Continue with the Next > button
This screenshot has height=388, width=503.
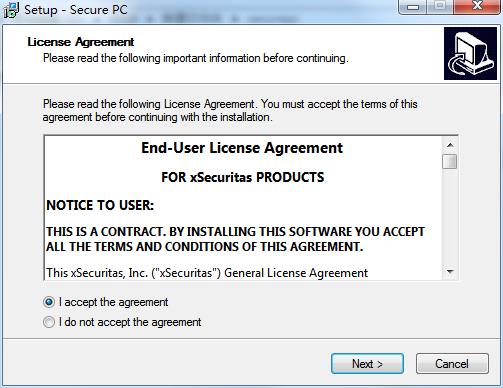pos(367,364)
